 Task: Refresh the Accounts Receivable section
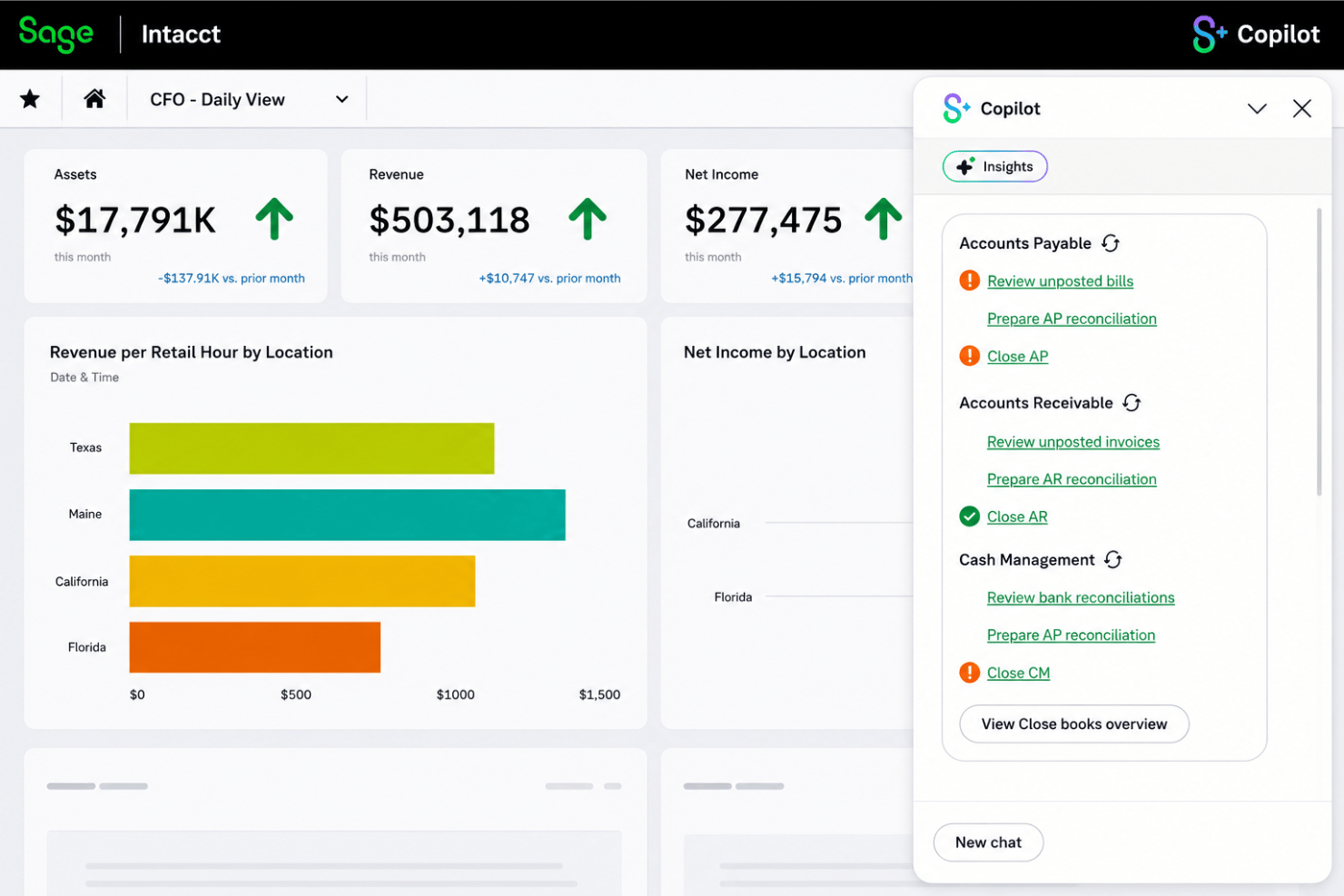click(x=1132, y=402)
